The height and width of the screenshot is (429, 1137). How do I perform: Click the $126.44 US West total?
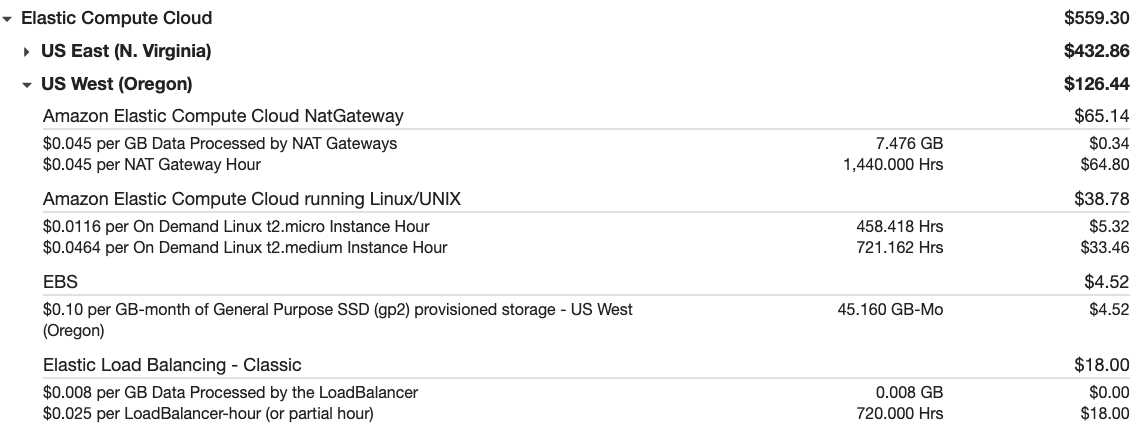1096,84
